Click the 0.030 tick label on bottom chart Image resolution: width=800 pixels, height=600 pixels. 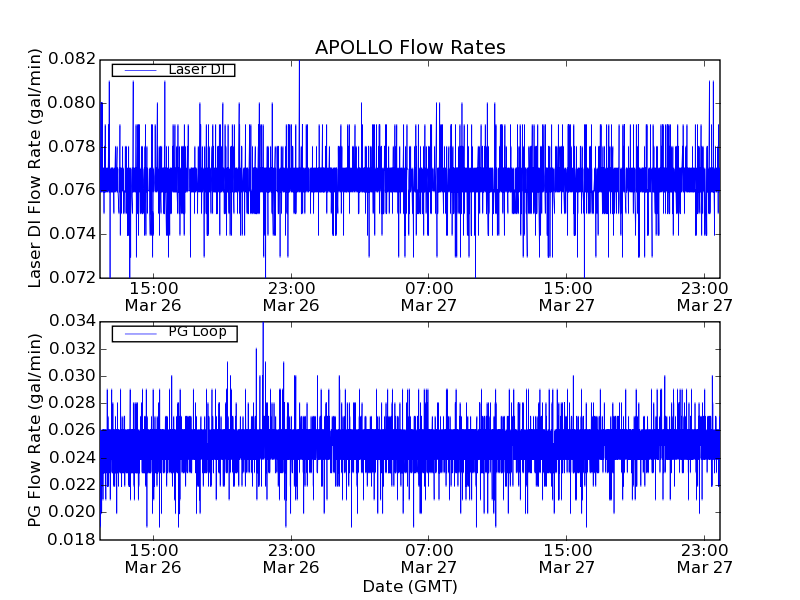coord(72,376)
